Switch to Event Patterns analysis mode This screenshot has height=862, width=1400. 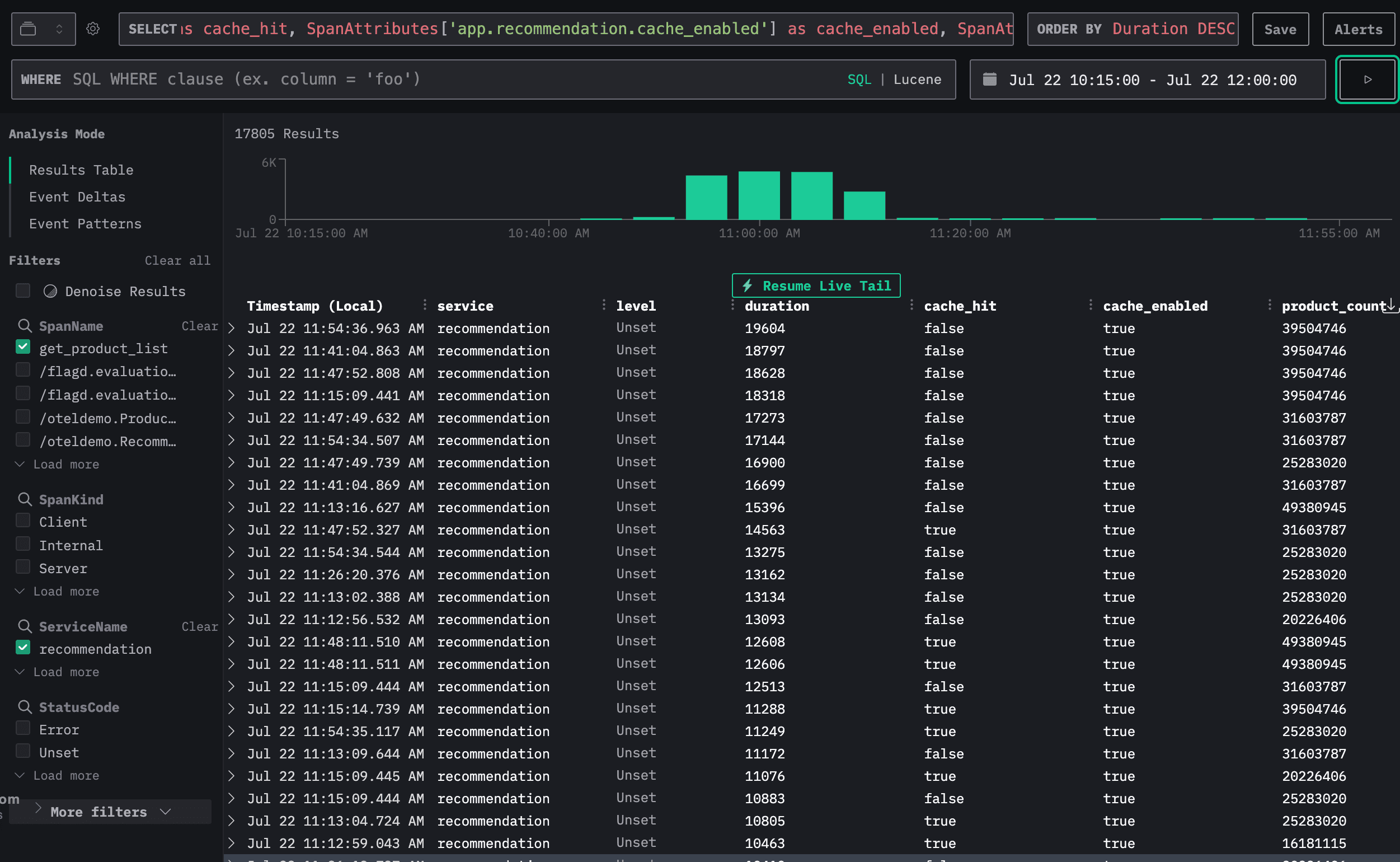pos(85,223)
